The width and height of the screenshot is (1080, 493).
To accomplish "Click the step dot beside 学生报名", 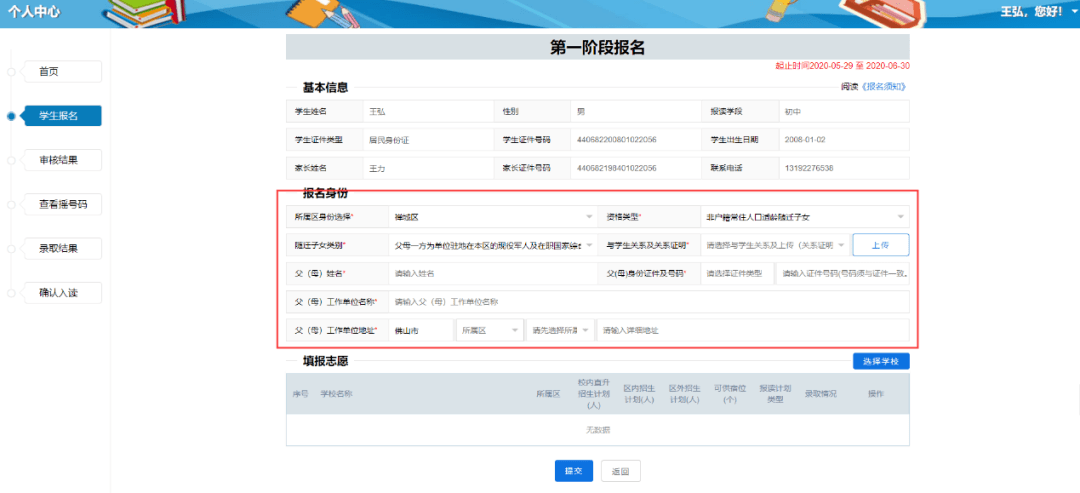I will [10, 116].
